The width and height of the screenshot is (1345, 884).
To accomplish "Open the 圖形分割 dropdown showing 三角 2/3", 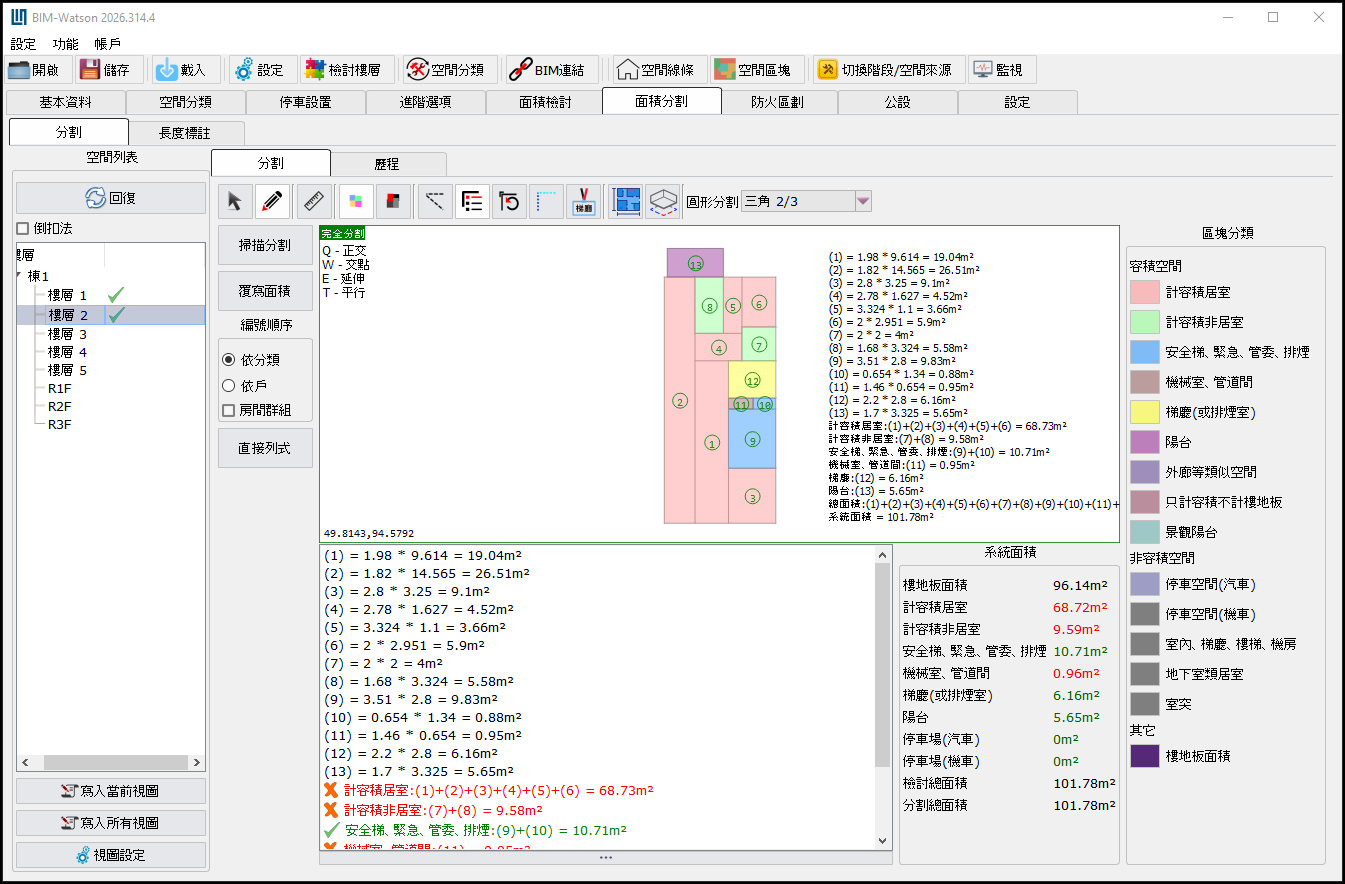I will tap(808, 201).
